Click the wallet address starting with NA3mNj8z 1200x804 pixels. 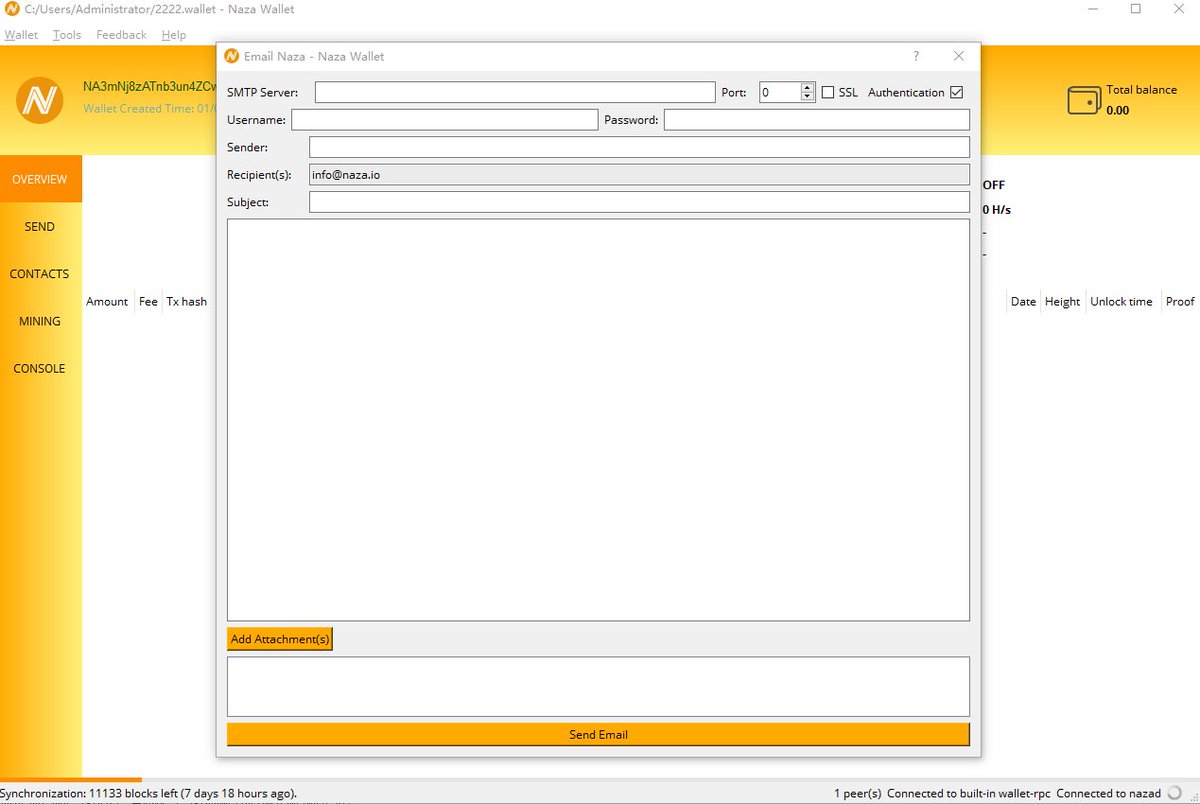(x=150, y=86)
